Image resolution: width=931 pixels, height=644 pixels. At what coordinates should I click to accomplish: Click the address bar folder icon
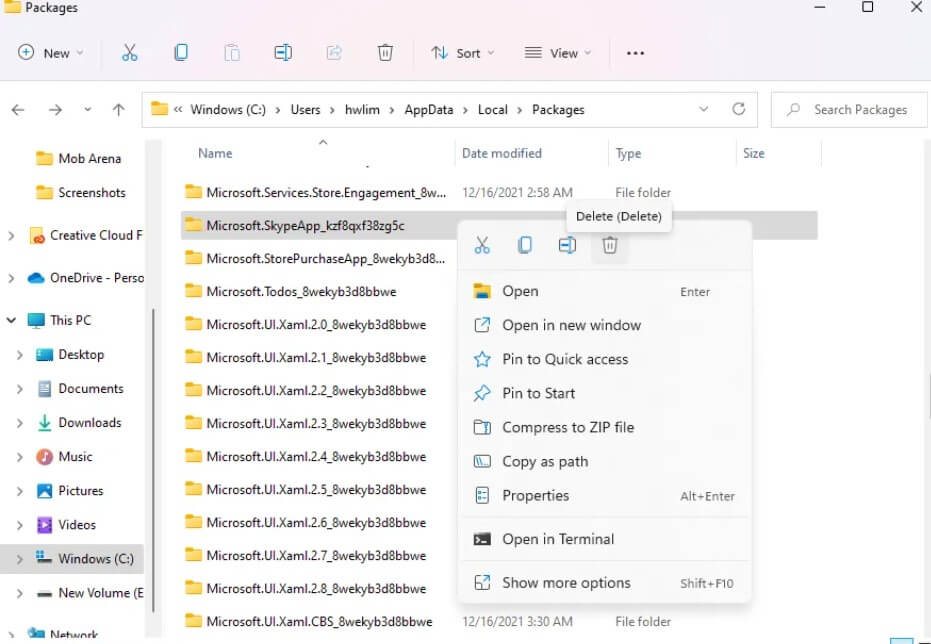coord(159,109)
